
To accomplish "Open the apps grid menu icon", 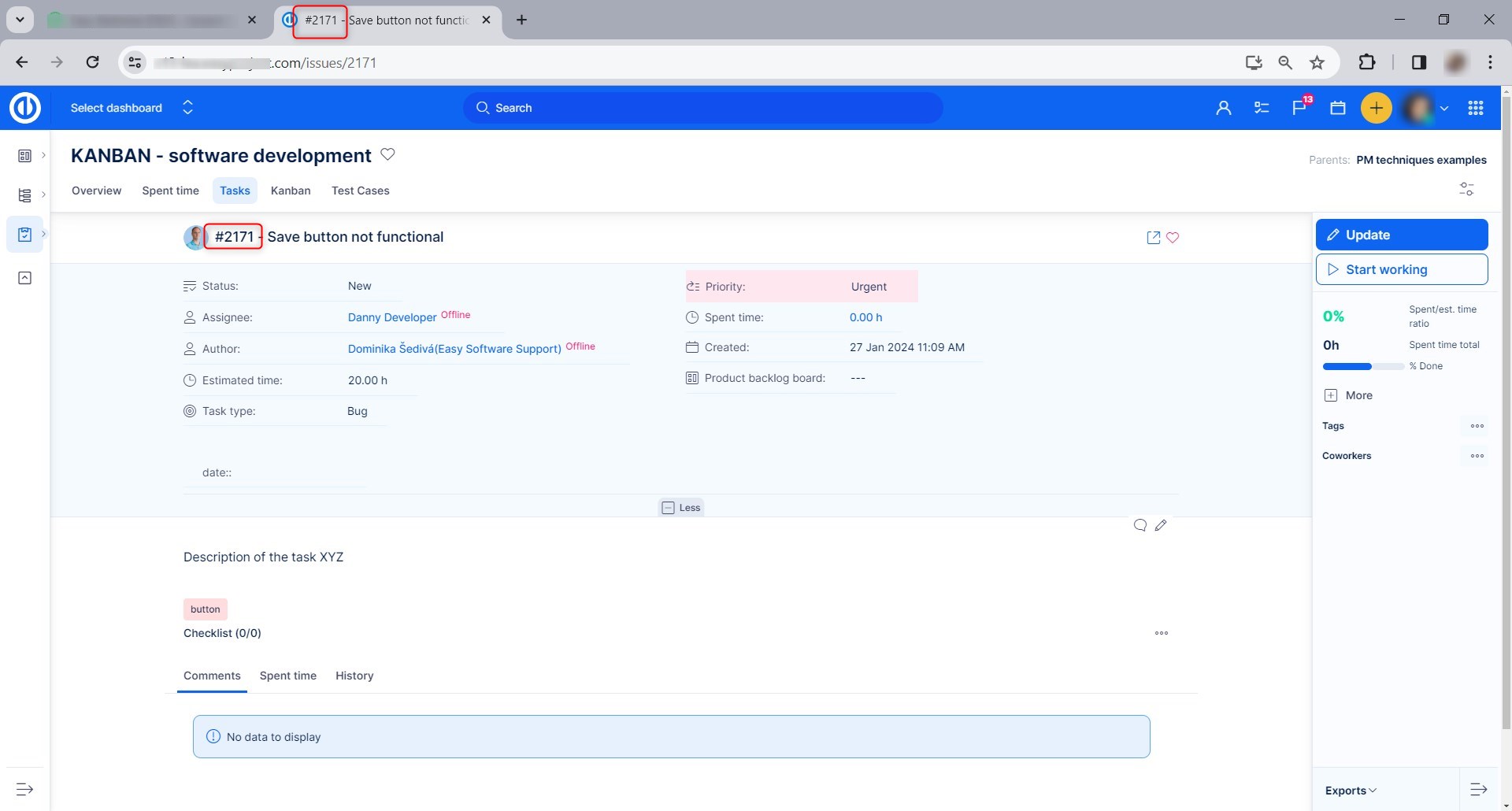I will point(1476,108).
